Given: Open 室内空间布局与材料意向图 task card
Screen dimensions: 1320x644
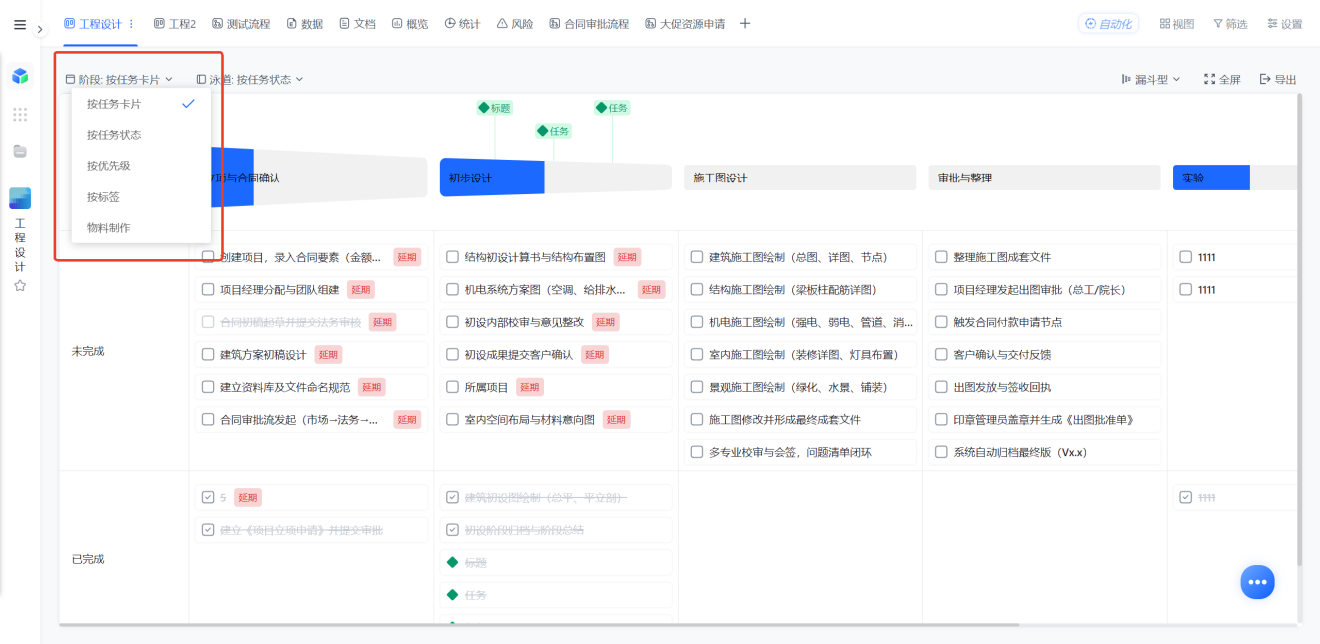Looking at the screenshot, I should pyautogui.click(x=556, y=419).
